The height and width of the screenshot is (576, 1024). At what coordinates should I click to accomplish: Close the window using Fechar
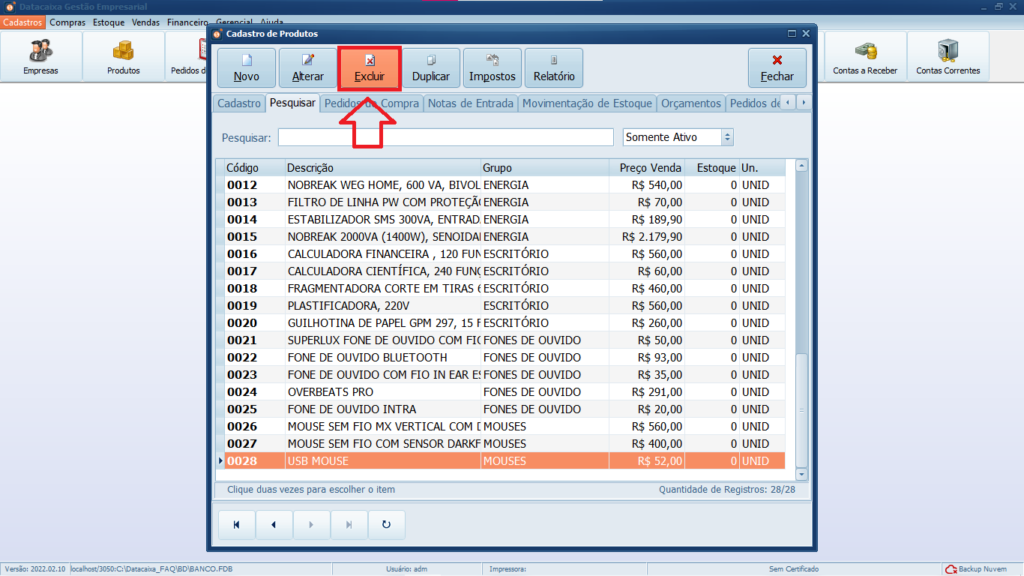click(777, 67)
